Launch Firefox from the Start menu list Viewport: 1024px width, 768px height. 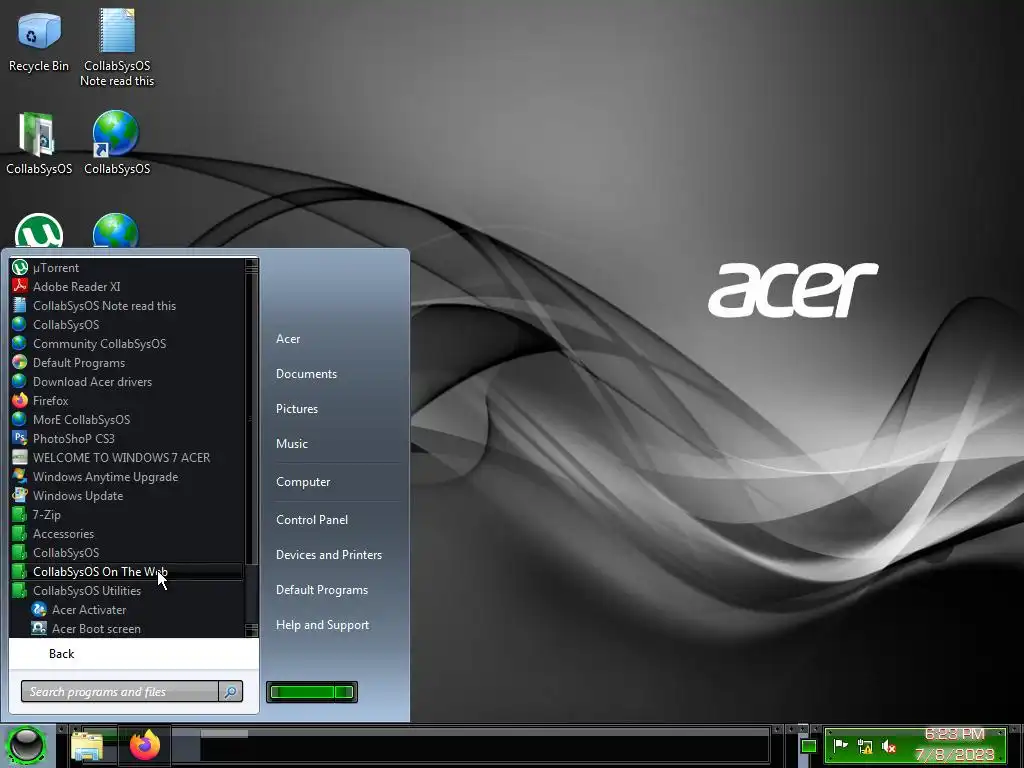(127, 400)
